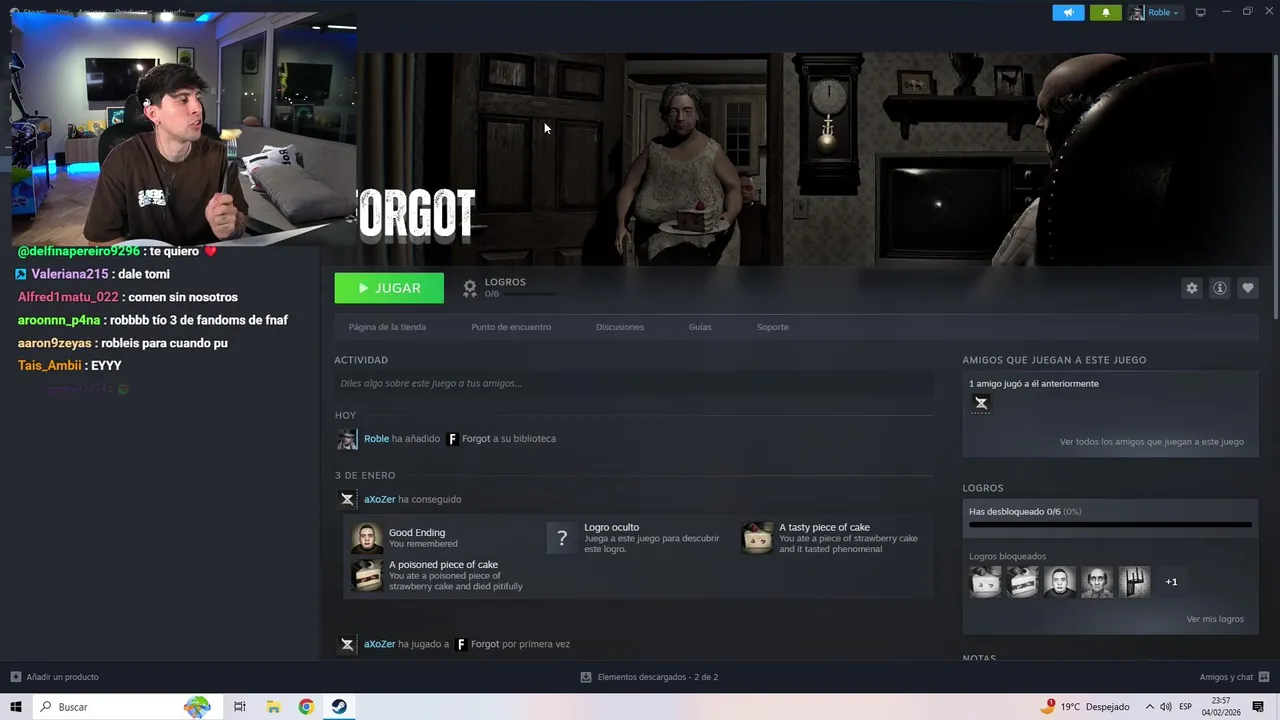Open Roble's avatar in today's activity

pyautogui.click(x=347, y=439)
